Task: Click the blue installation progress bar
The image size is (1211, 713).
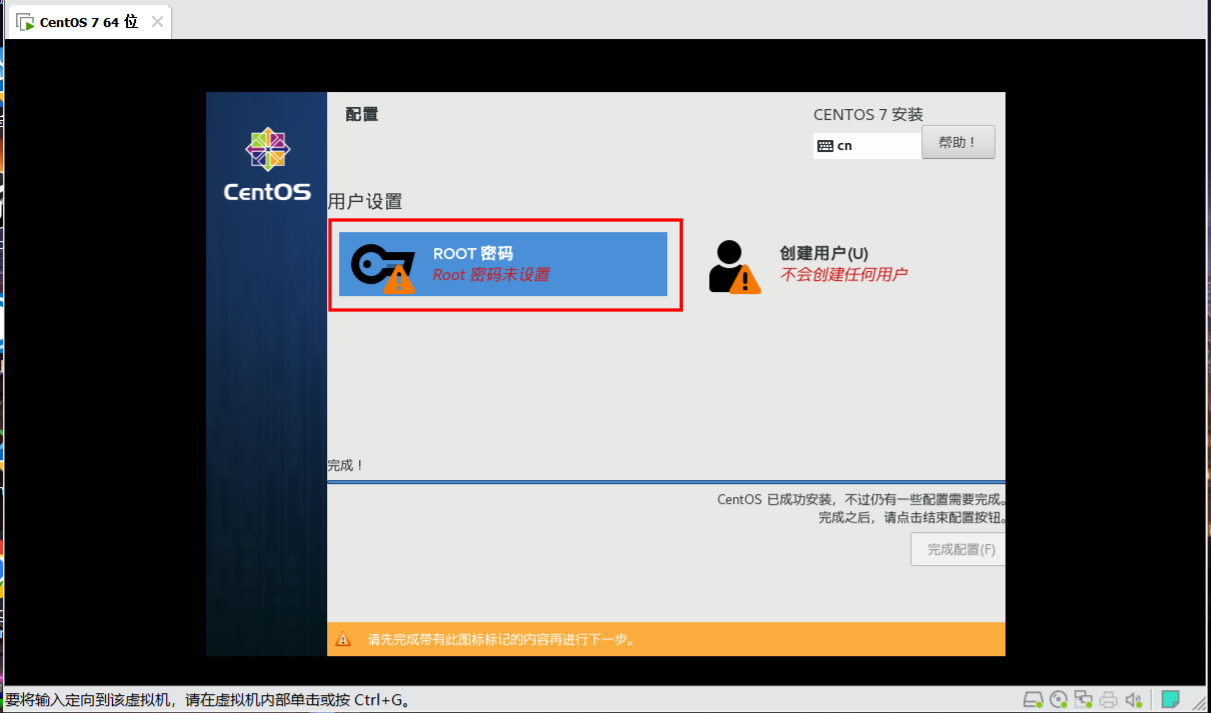Action: pos(665,481)
